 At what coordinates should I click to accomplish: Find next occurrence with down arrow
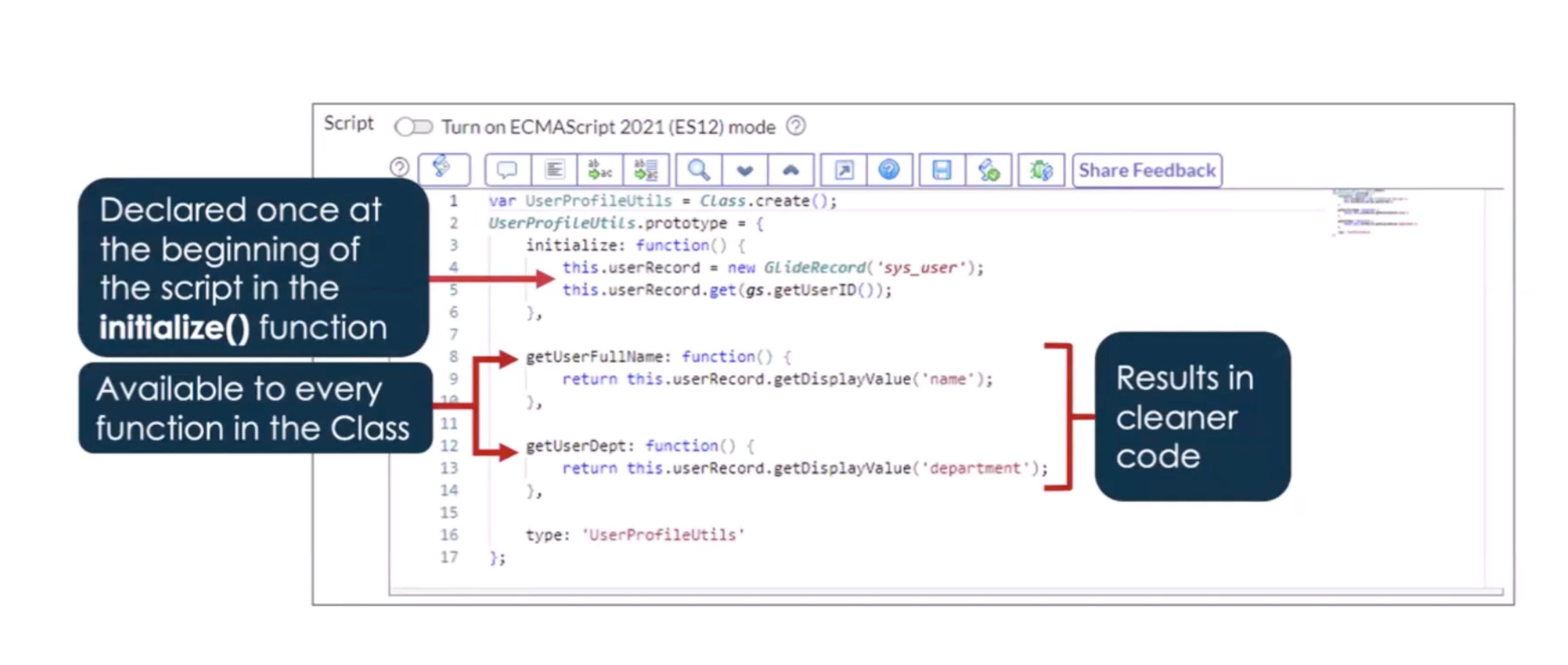pyautogui.click(x=745, y=170)
